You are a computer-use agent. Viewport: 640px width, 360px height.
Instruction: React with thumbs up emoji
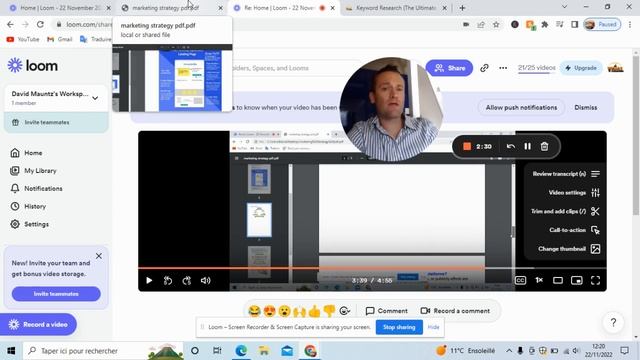[x=314, y=311]
